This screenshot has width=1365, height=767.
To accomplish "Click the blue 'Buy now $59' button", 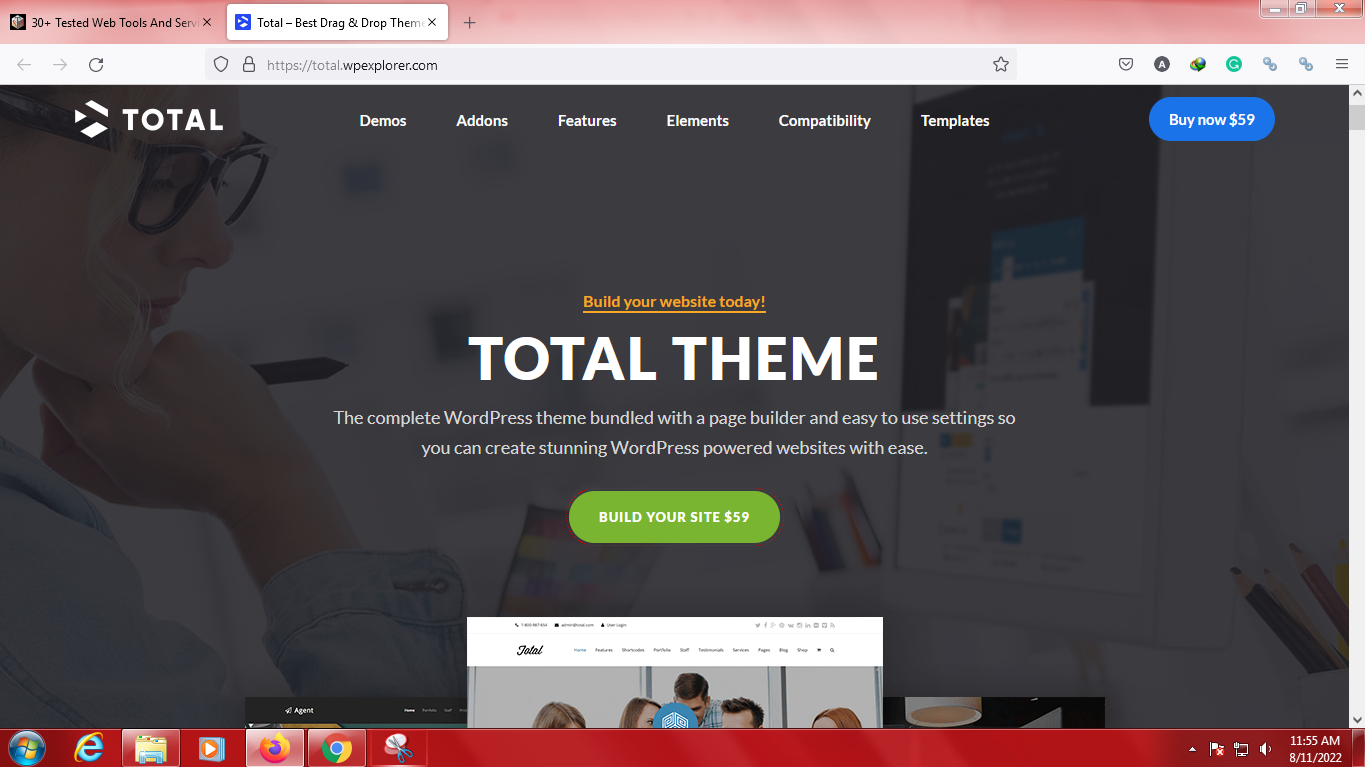I will (x=1212, y=119).
